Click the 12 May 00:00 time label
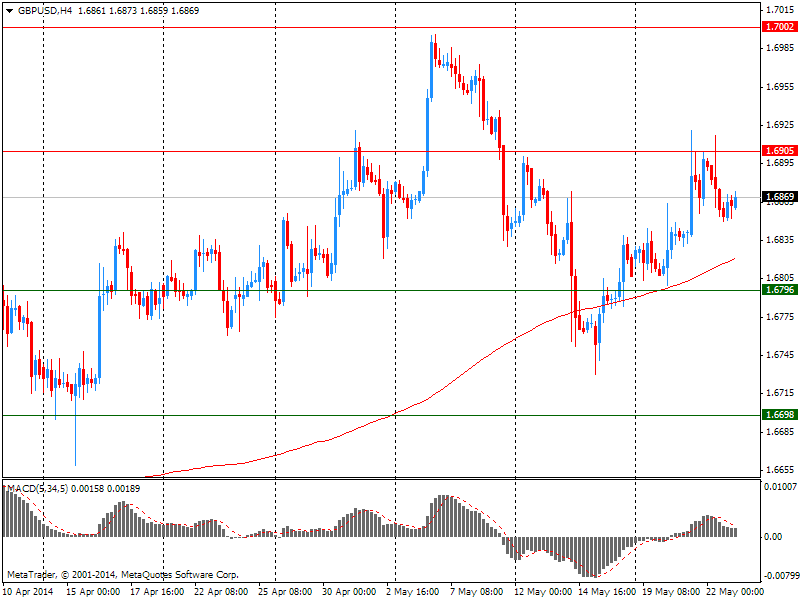Screen dimensions: 800x600 (543, 592)
